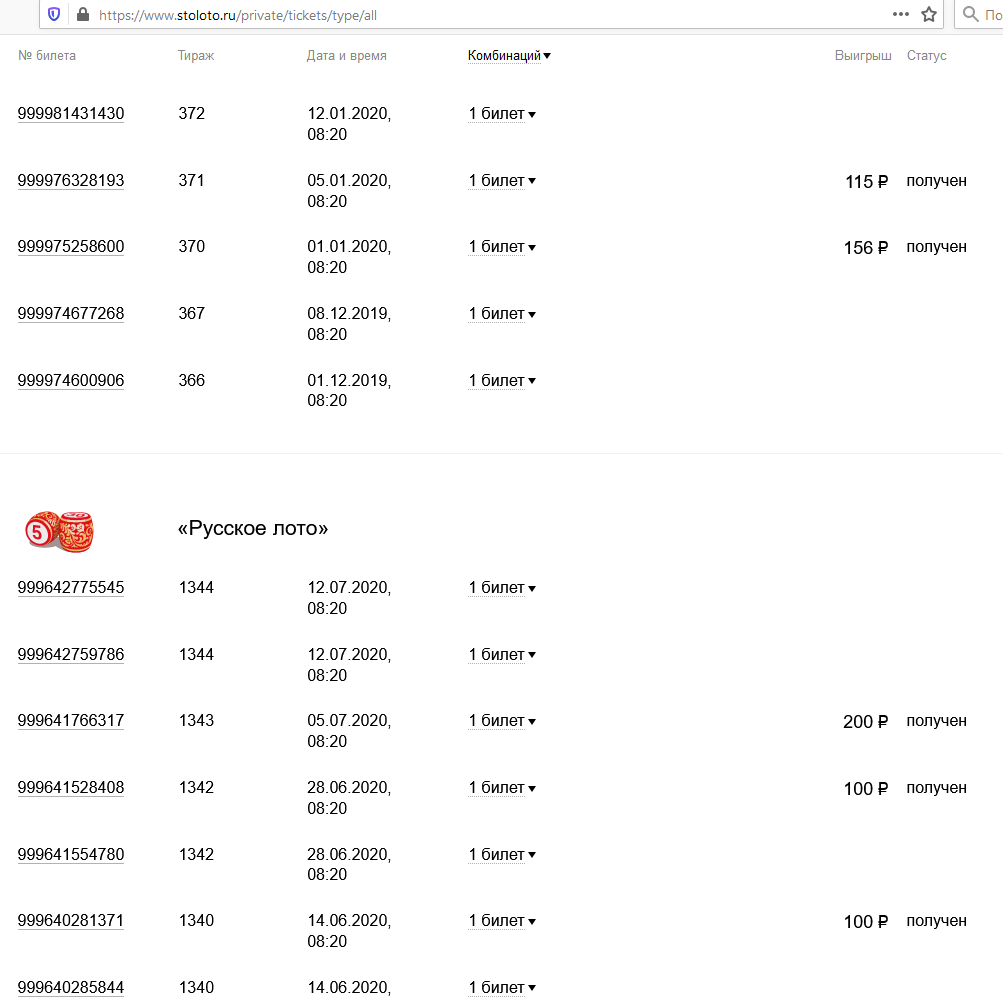Image resolution: width=1003 pixels, height=999 pixels.
Task: Expand 1 билет for ticket 999975258600
Action: [x=502, y=247]
